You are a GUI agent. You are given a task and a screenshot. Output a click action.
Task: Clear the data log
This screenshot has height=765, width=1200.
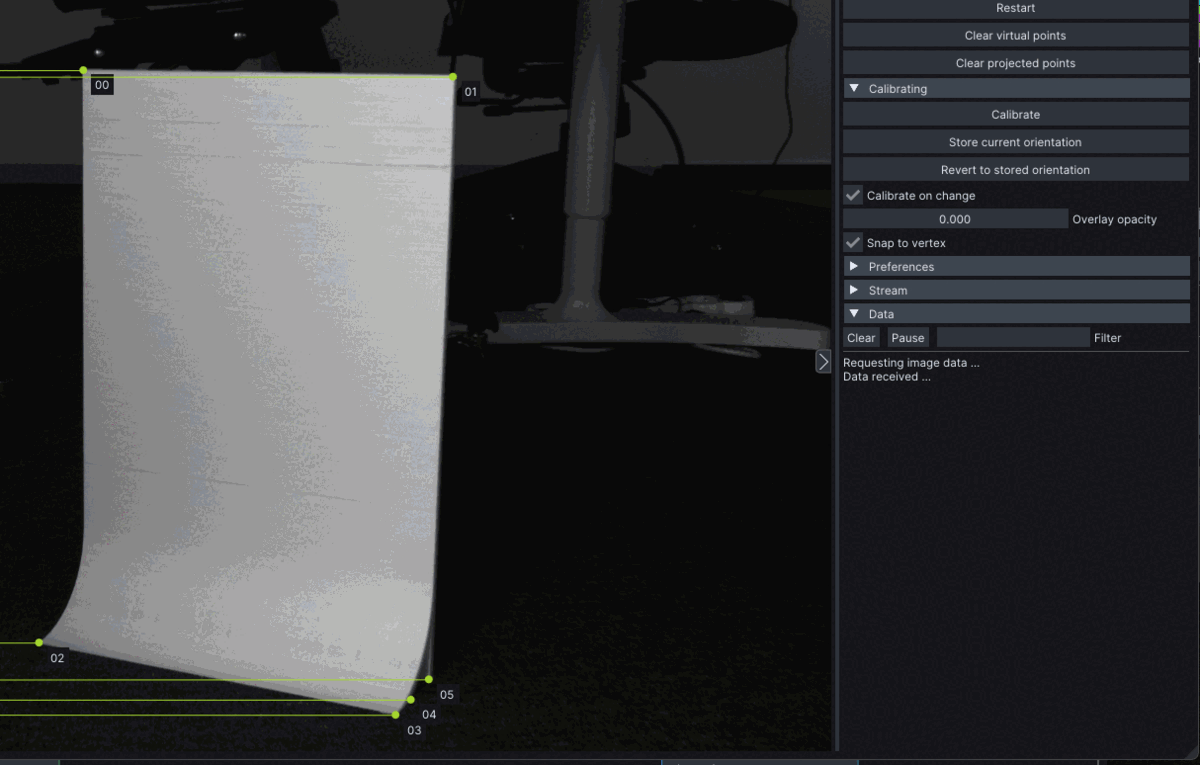point(861,338)
